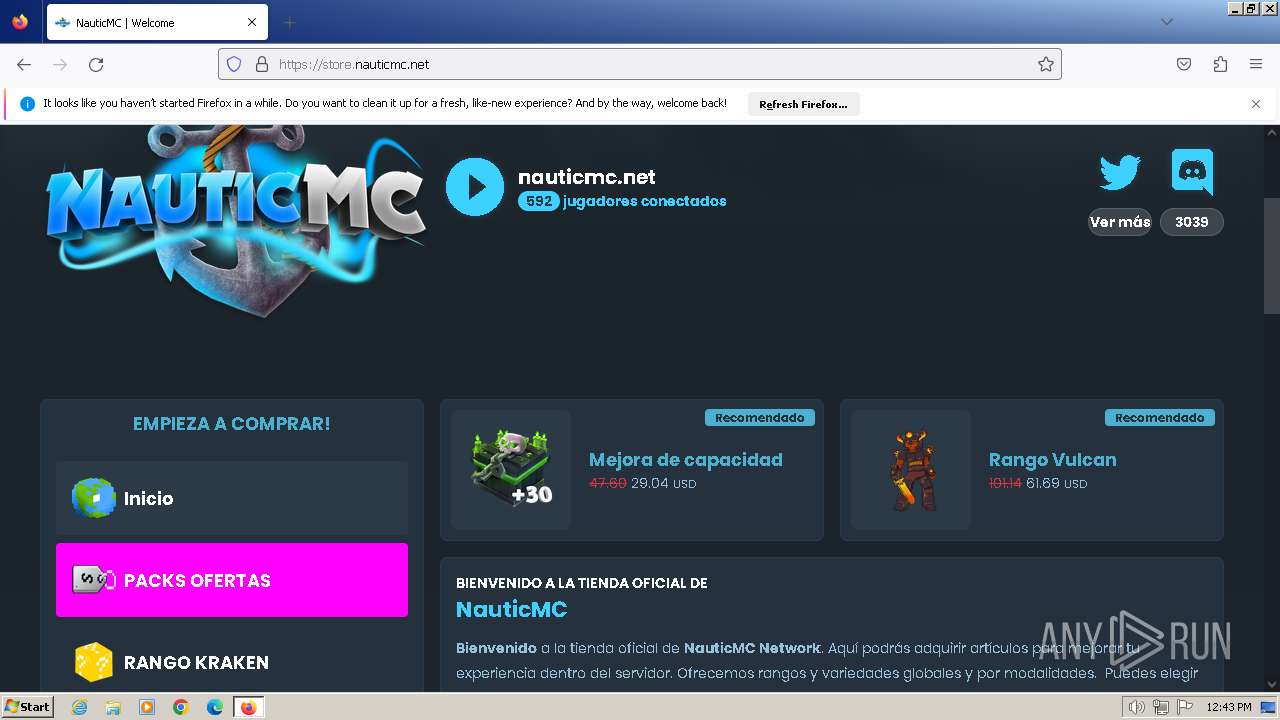This screenshot has width=1280, height=720.
Task: Click the Rango Kraken yellow cube icon
Action: [94, 662]
